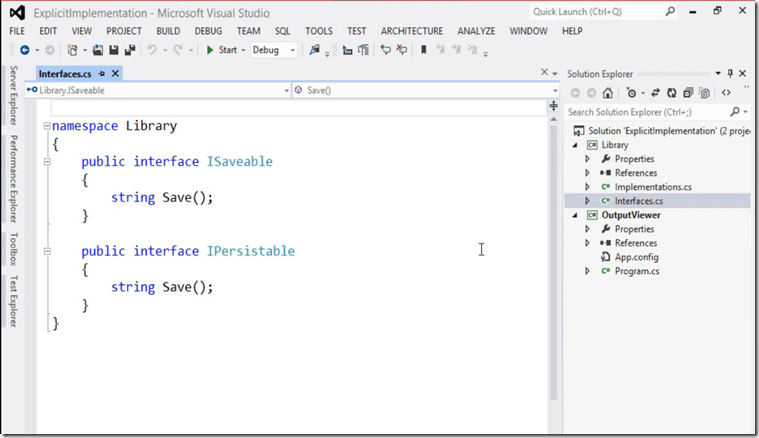Open the EDIT menu
759x438 pixels.
(x=48, y=31)
